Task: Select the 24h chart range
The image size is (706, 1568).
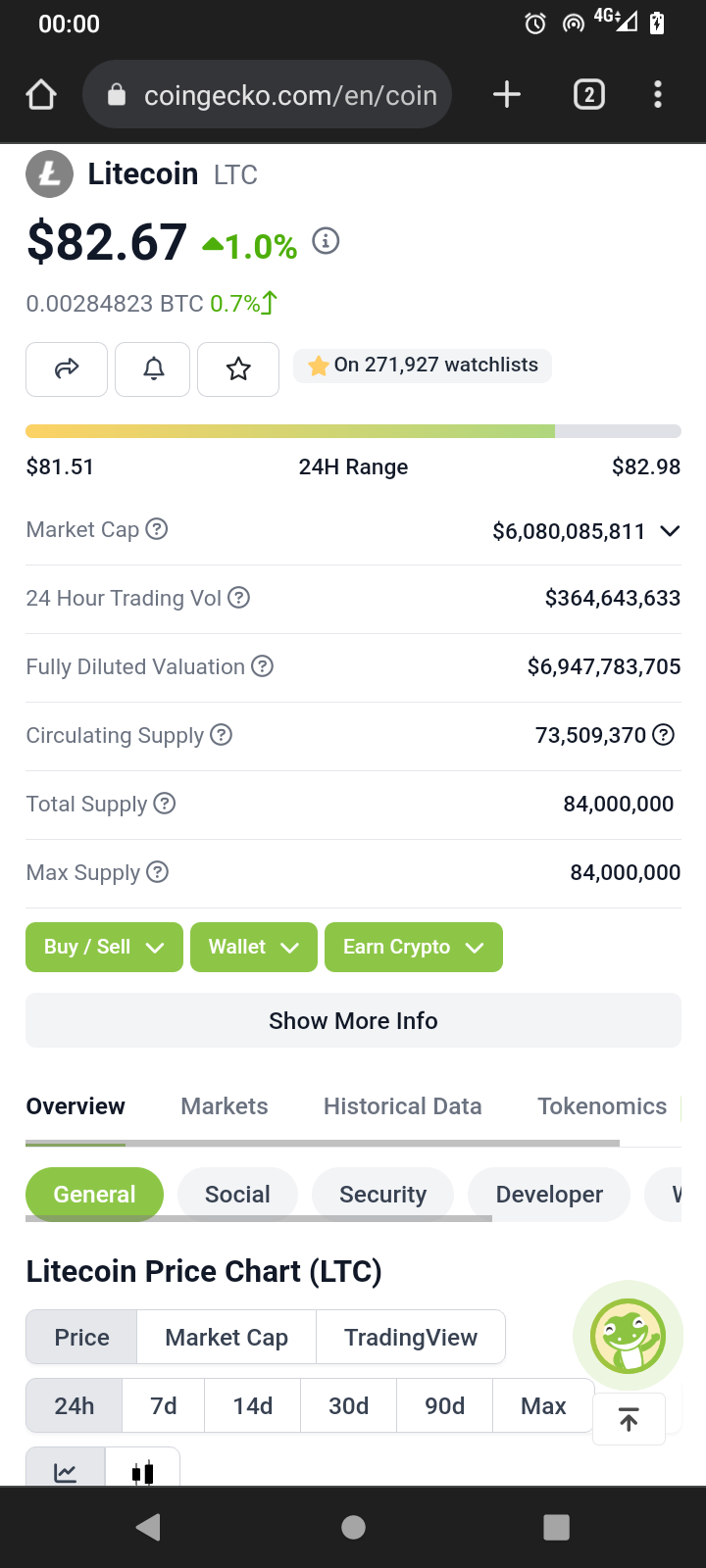Action: point(75,1406)
